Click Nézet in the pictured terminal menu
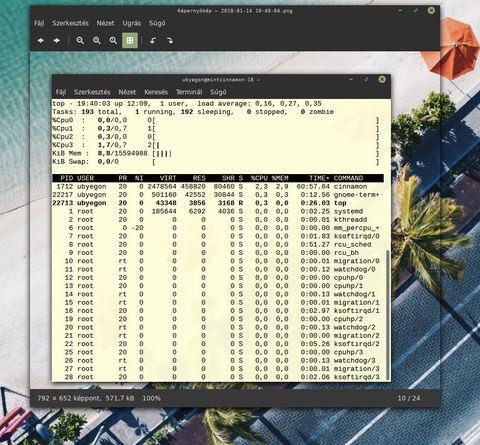 pos(127,92)
